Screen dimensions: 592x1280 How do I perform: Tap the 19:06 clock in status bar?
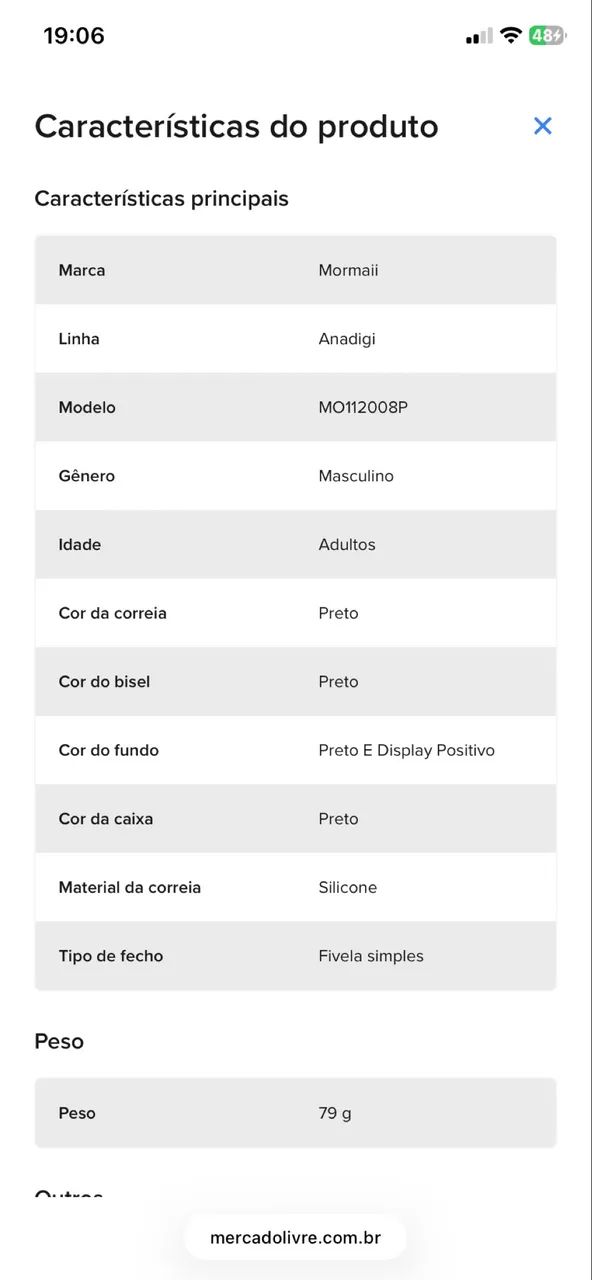pyautogui.click(x=74, y=36)
